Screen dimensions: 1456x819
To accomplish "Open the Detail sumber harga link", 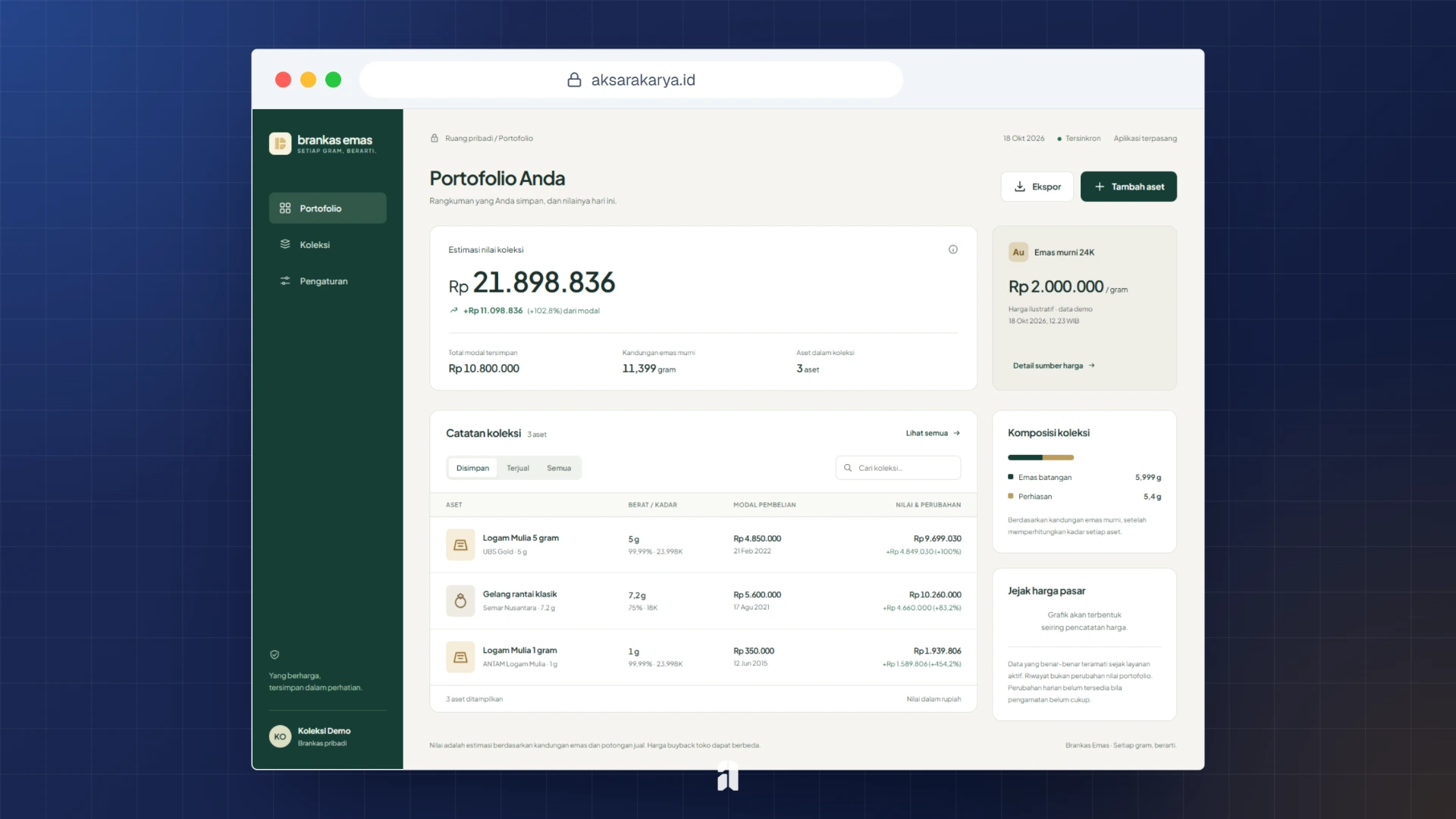I will pos(1054,366).
